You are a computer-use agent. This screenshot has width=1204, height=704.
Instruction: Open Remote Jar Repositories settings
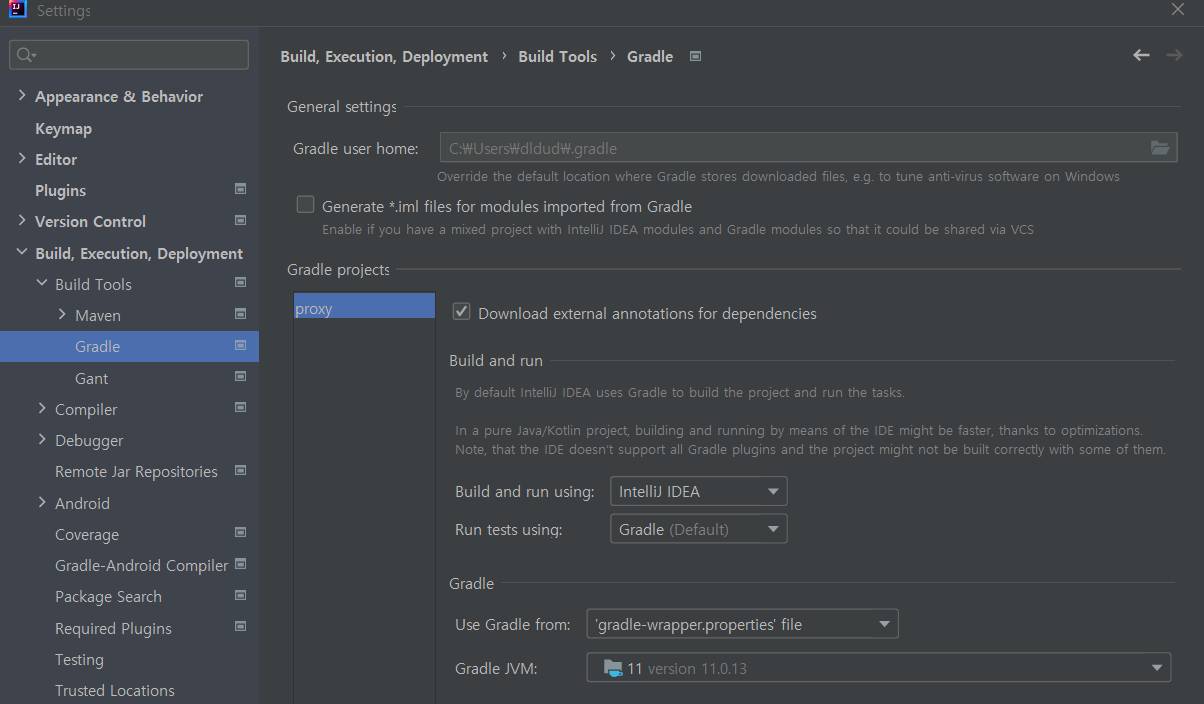136,471
